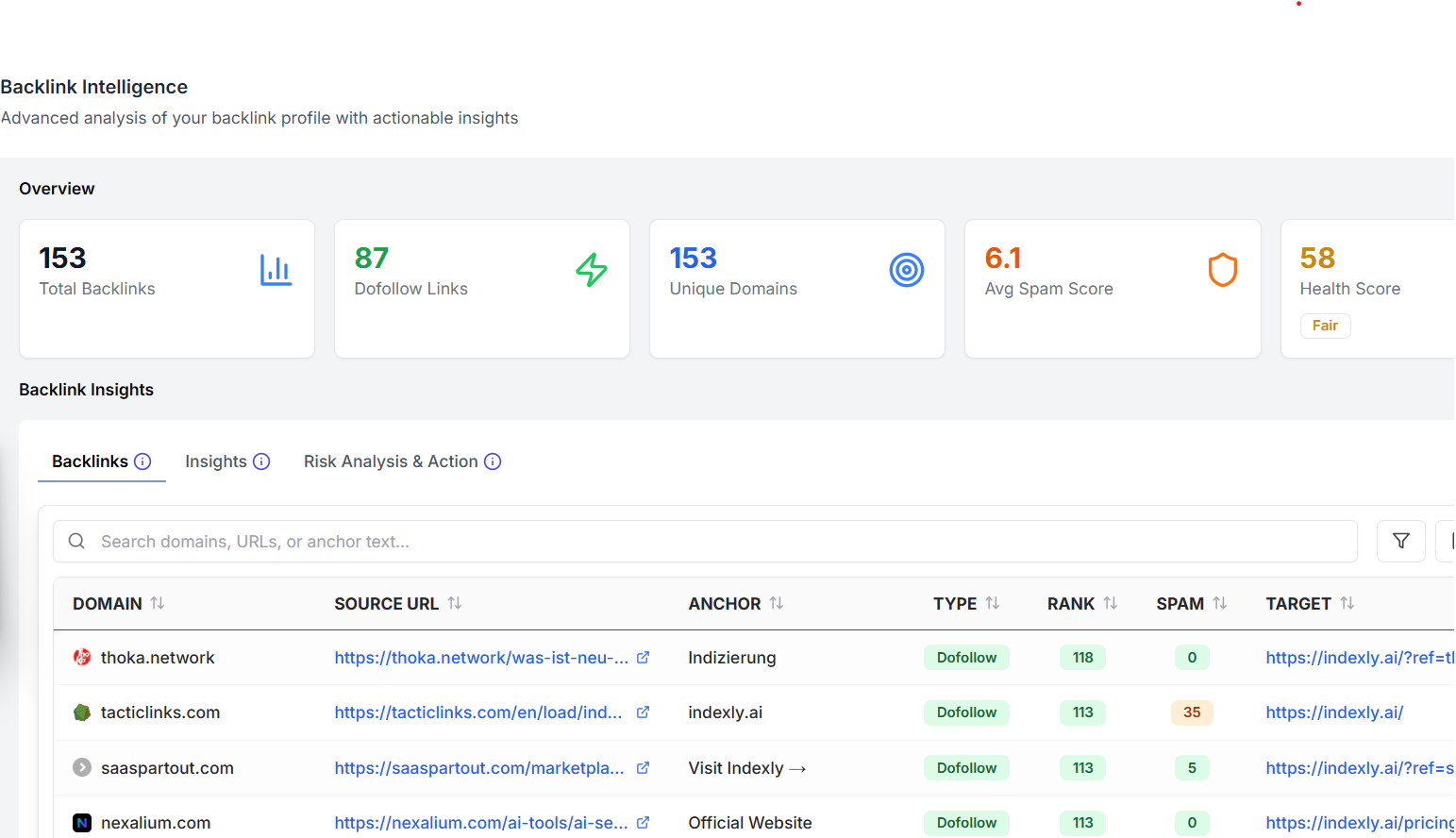Click the saaspartout.com domain name
1456x838 pixels.
167,768
